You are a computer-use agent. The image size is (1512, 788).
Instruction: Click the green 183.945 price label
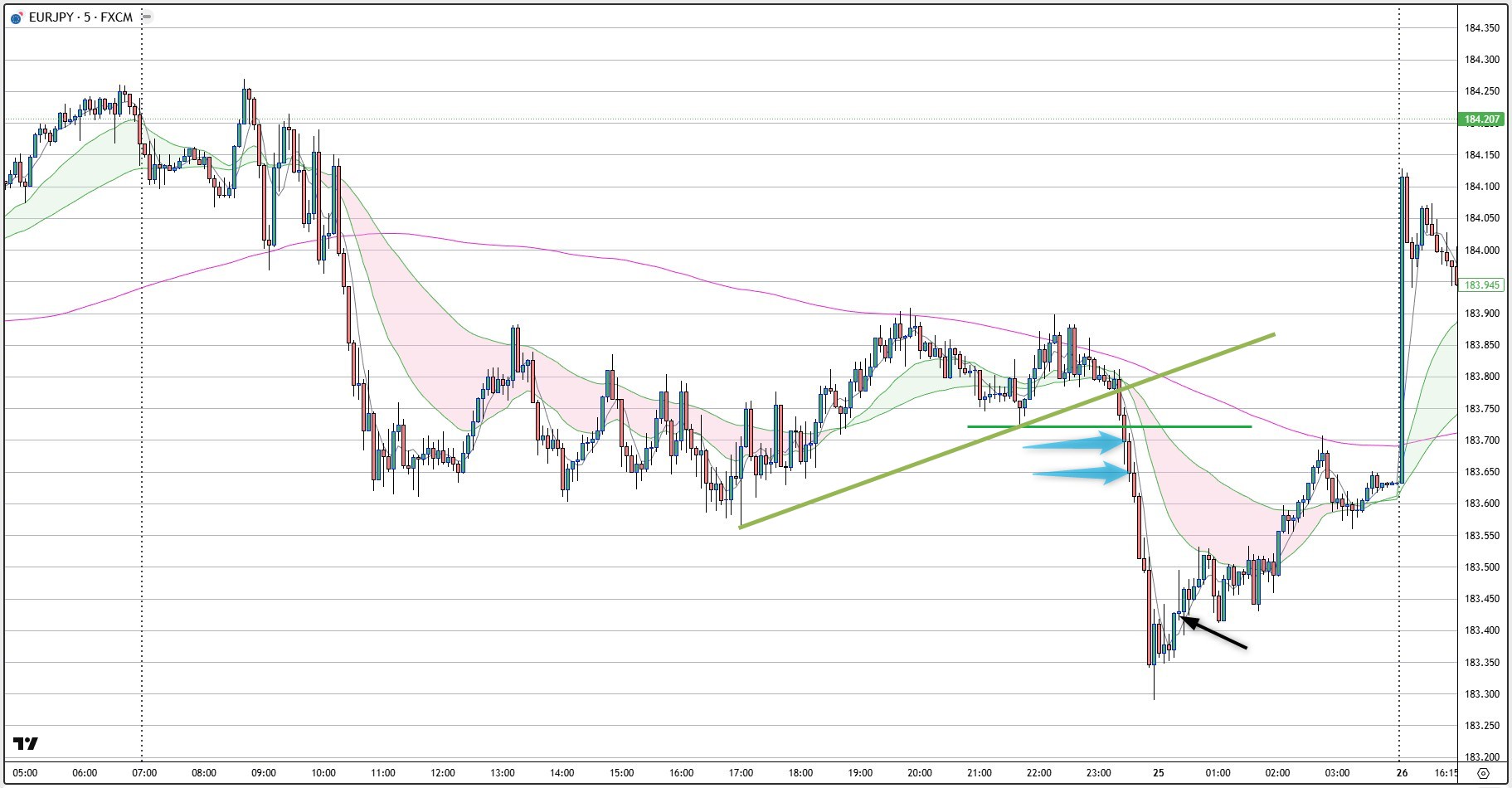[x=1481, y=285]
